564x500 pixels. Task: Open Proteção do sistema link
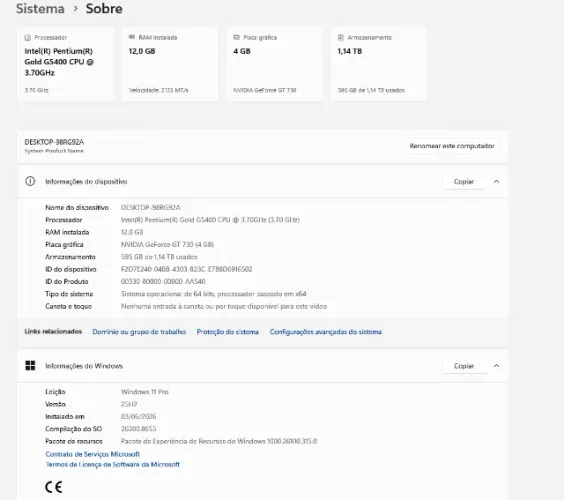tap(228, 332)
